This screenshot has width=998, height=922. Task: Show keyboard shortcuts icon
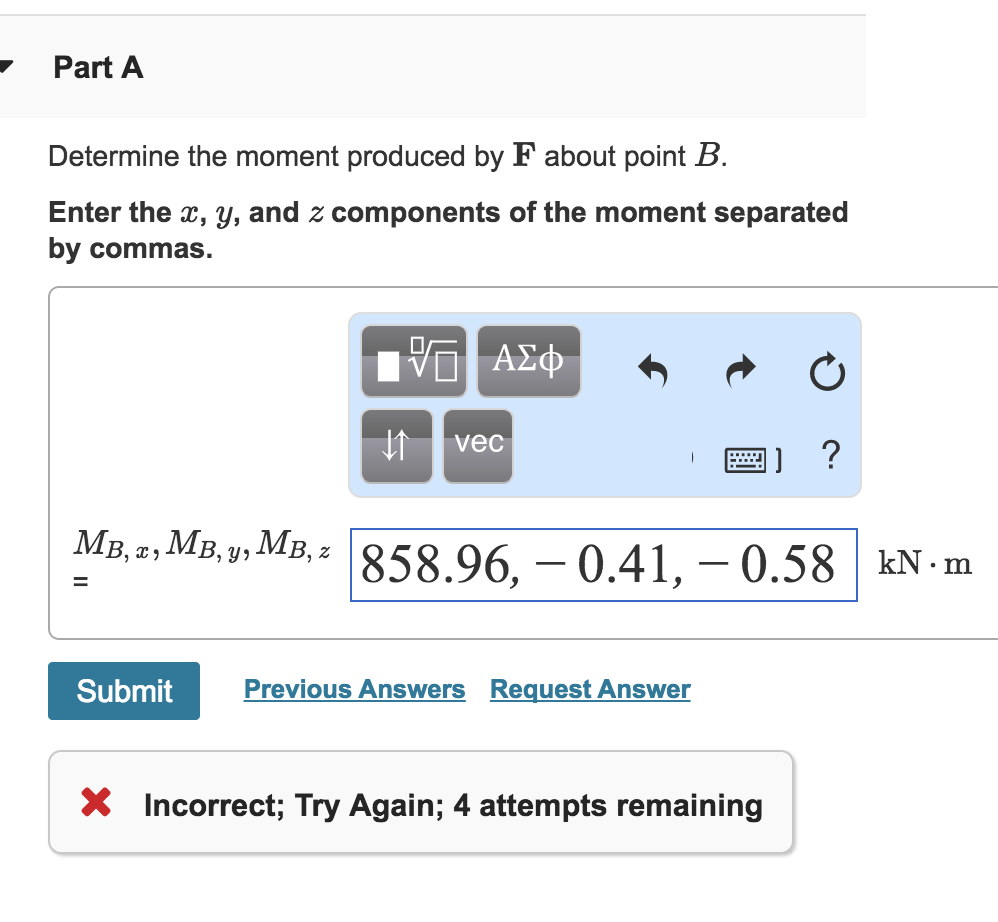[747, 459]
